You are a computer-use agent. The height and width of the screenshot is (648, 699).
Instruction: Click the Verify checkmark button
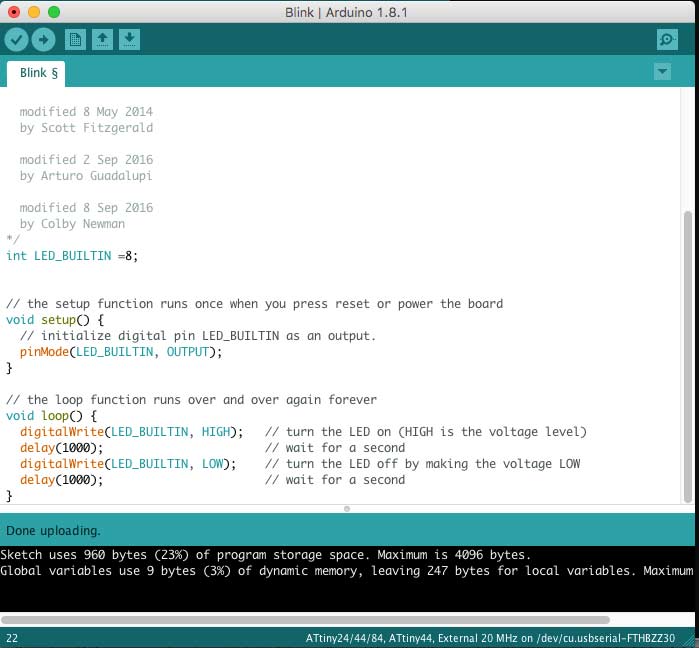tap(16, 40)
